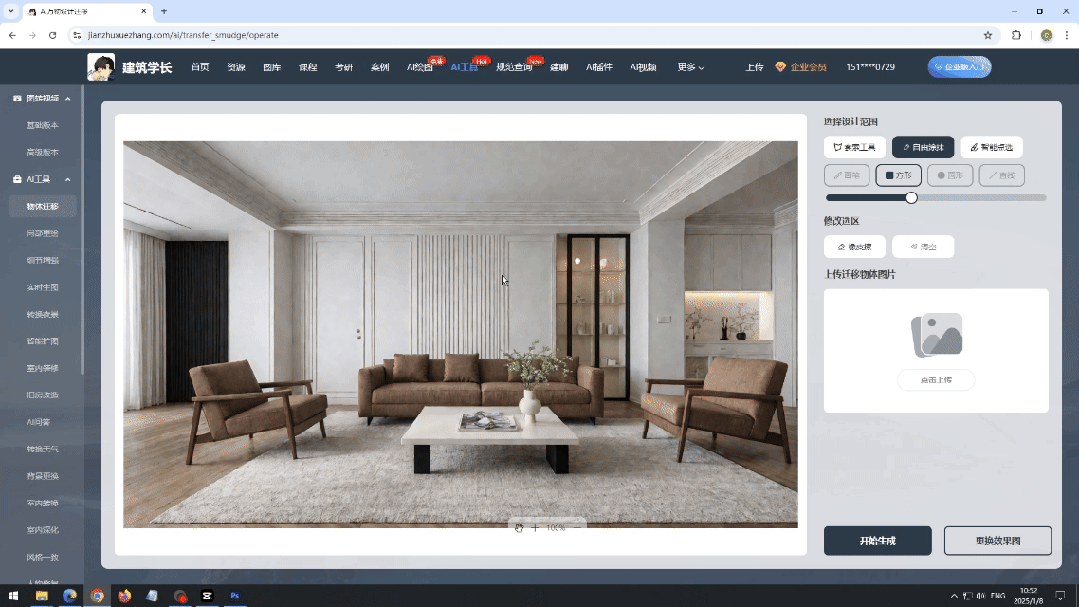
Task: Click the brush size slider handle
Action: 911,198
